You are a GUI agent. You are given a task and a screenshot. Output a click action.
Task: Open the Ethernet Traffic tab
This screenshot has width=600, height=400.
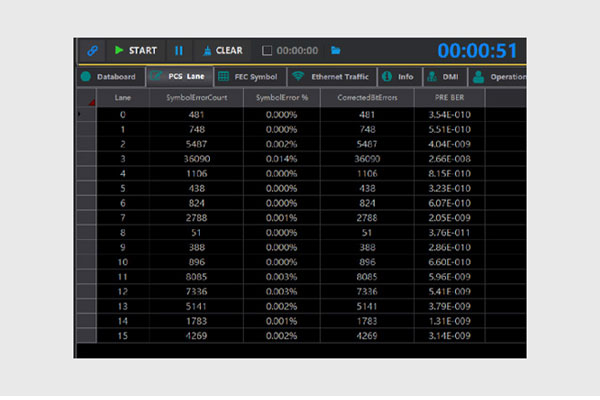[x=331, y=77]
